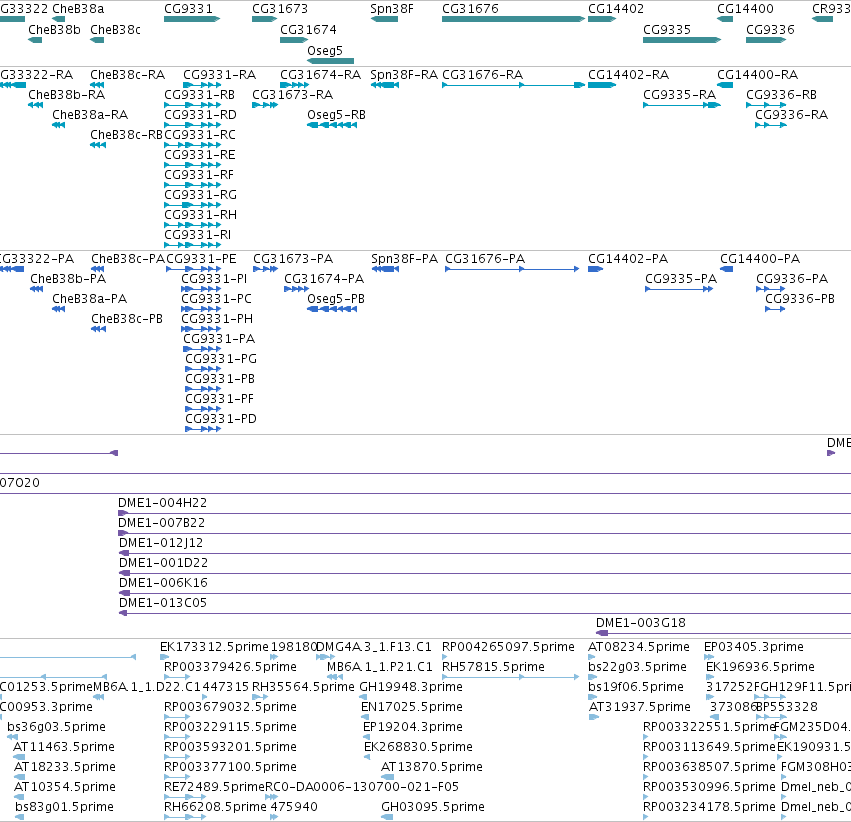The width and height of the screenshot is (851, 822).
Task: Select EST GH03095.5prime
Action: click(x=433, y=807)
